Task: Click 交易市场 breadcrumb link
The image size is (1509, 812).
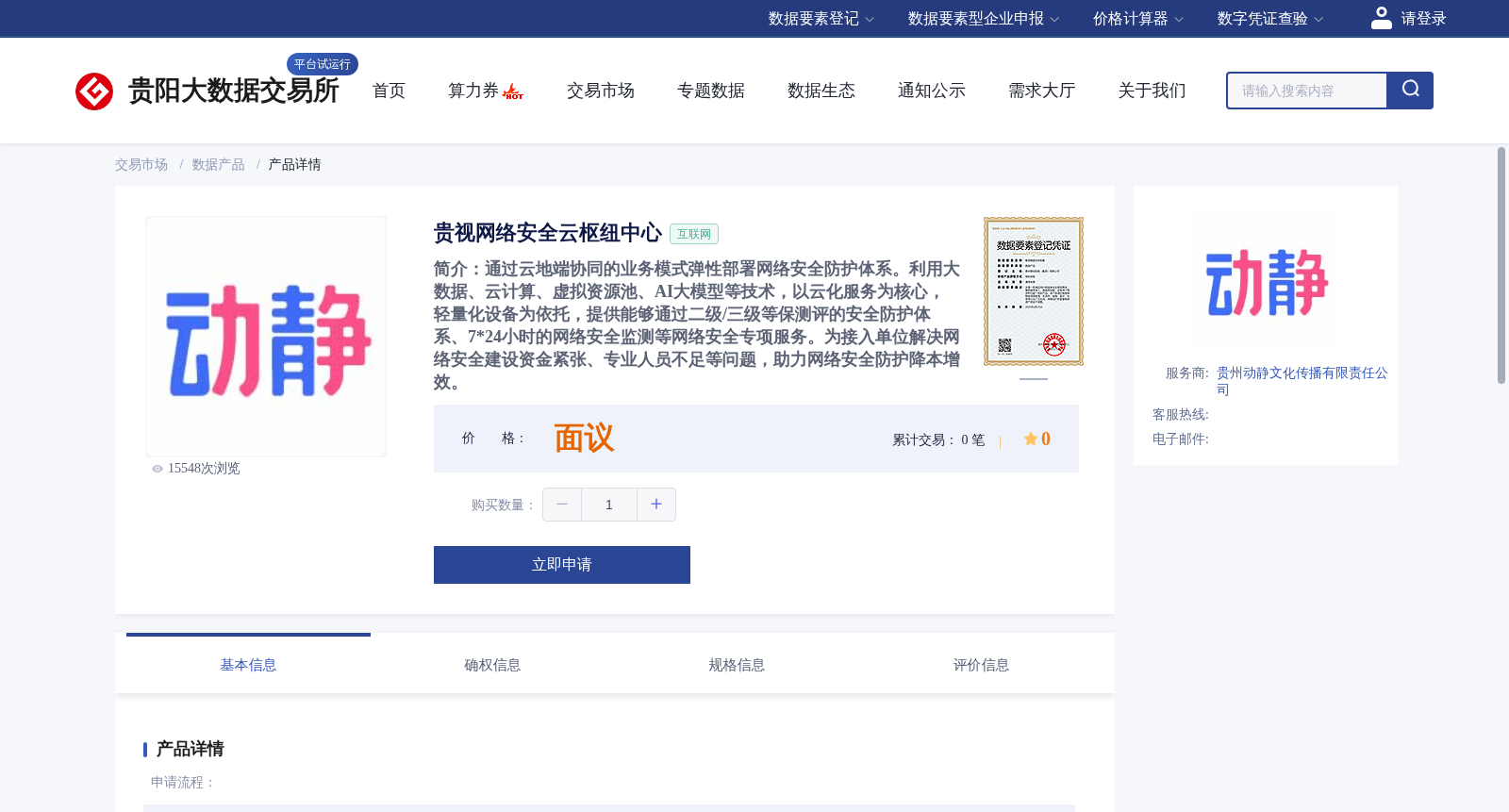Action: (141, 165)
